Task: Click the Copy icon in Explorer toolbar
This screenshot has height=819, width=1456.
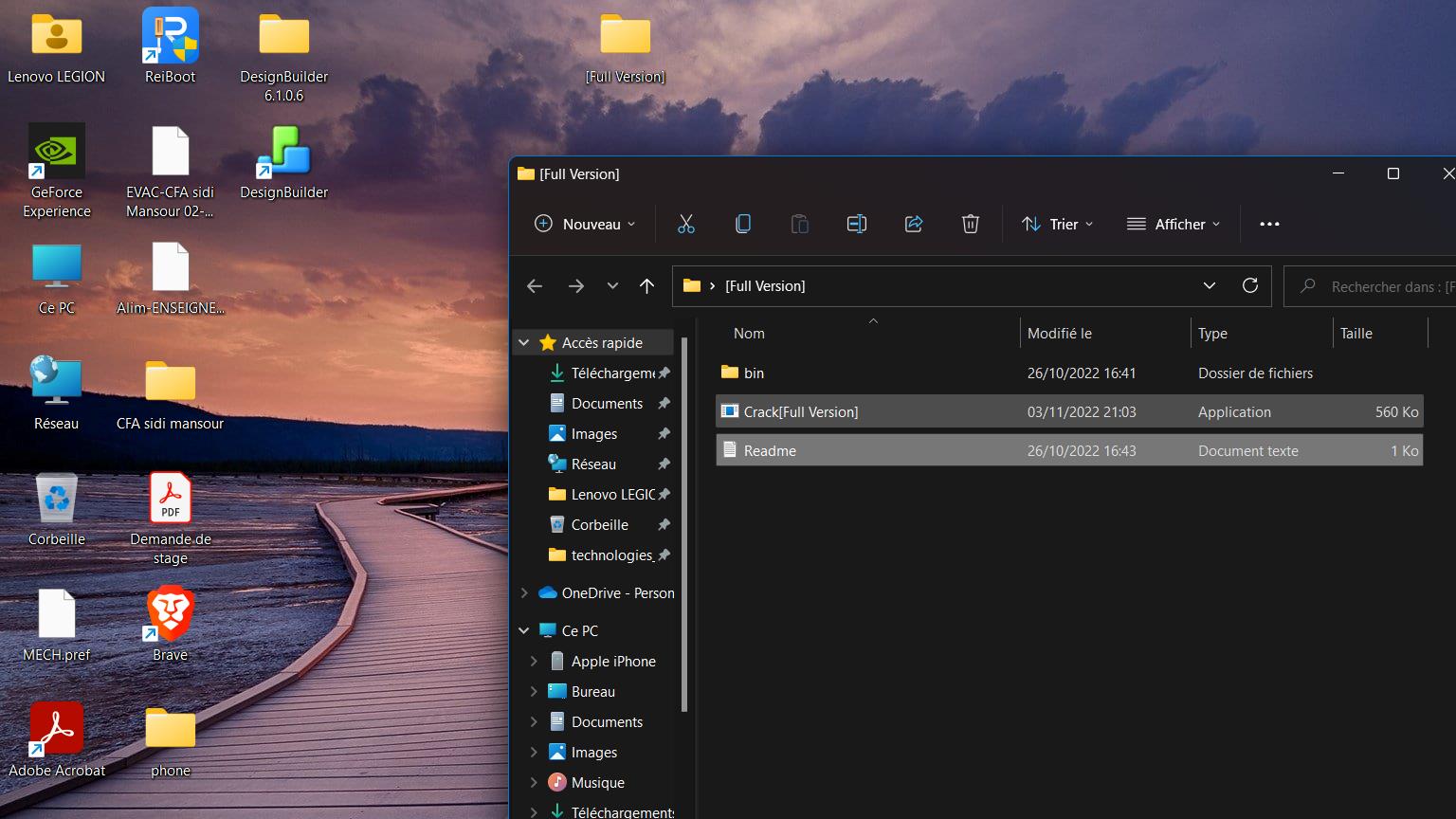Action: pos(743,224)
